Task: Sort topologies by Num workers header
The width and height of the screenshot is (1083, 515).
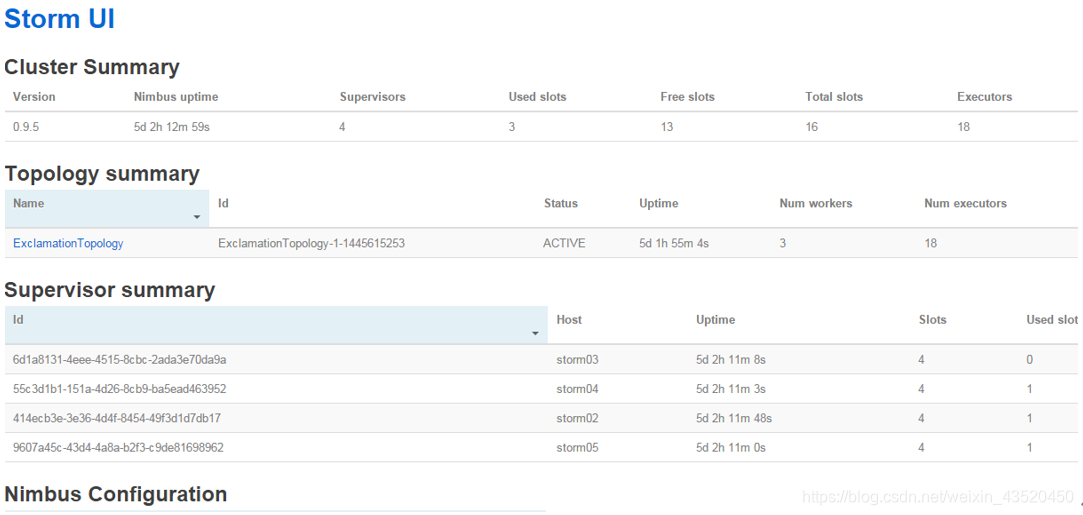Action: click(816, 203)
